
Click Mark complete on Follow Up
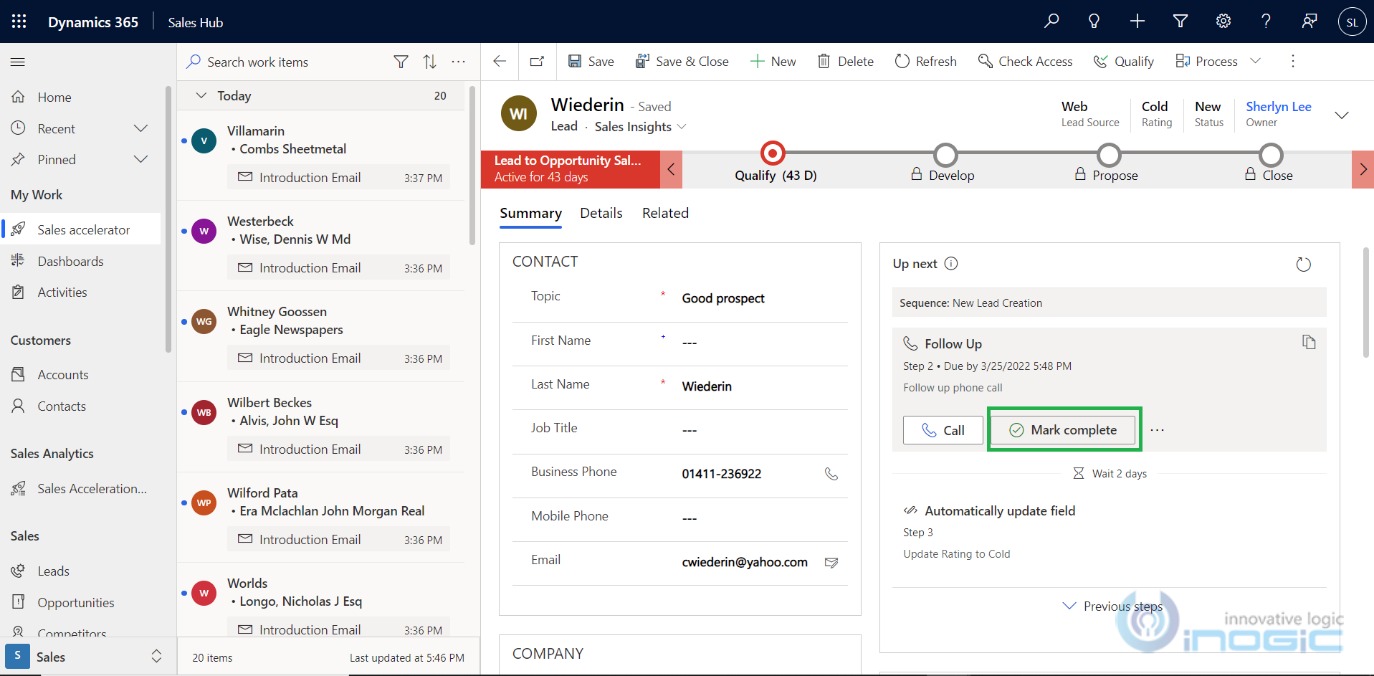click(x=1063, y=430)
